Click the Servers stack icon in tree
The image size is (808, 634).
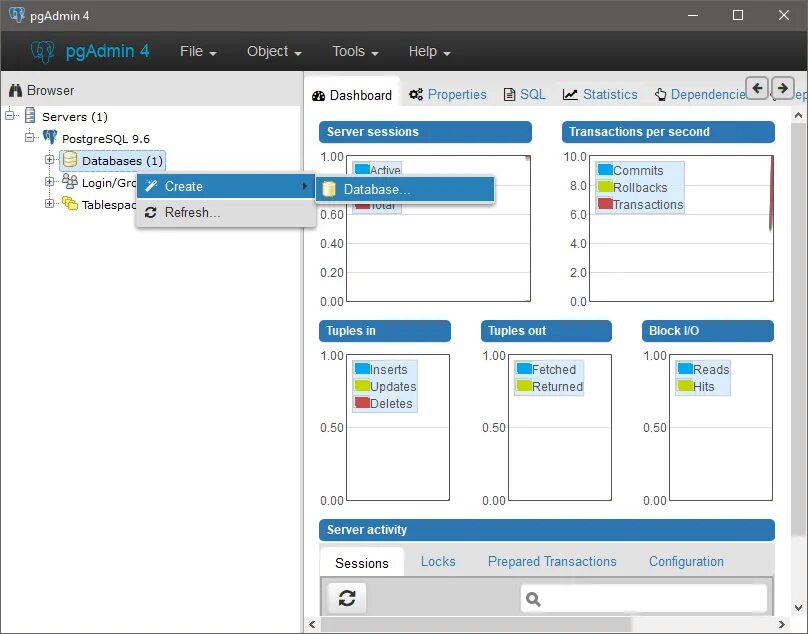tap(30, 116)
